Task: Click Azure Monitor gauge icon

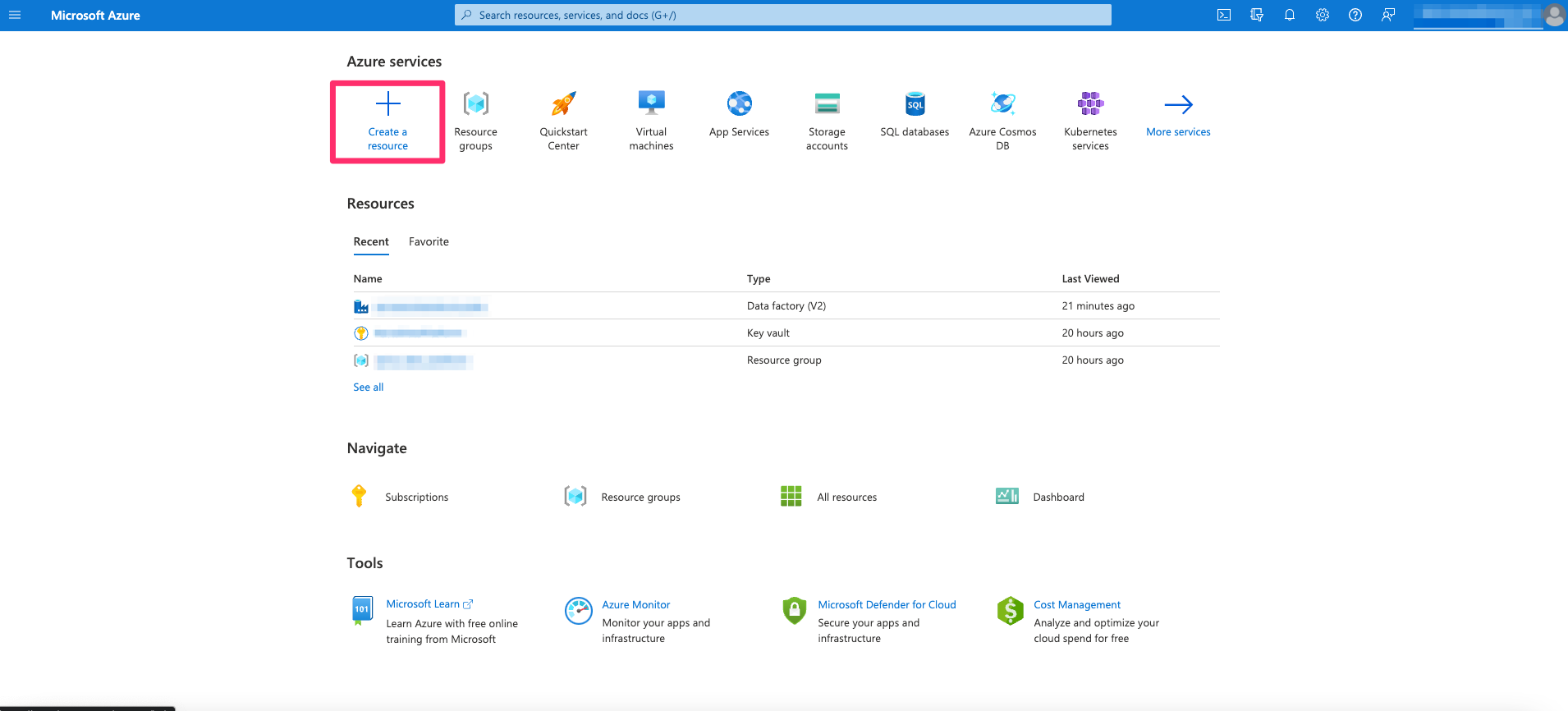Action: pyautogui.click(x=579, y=611)
